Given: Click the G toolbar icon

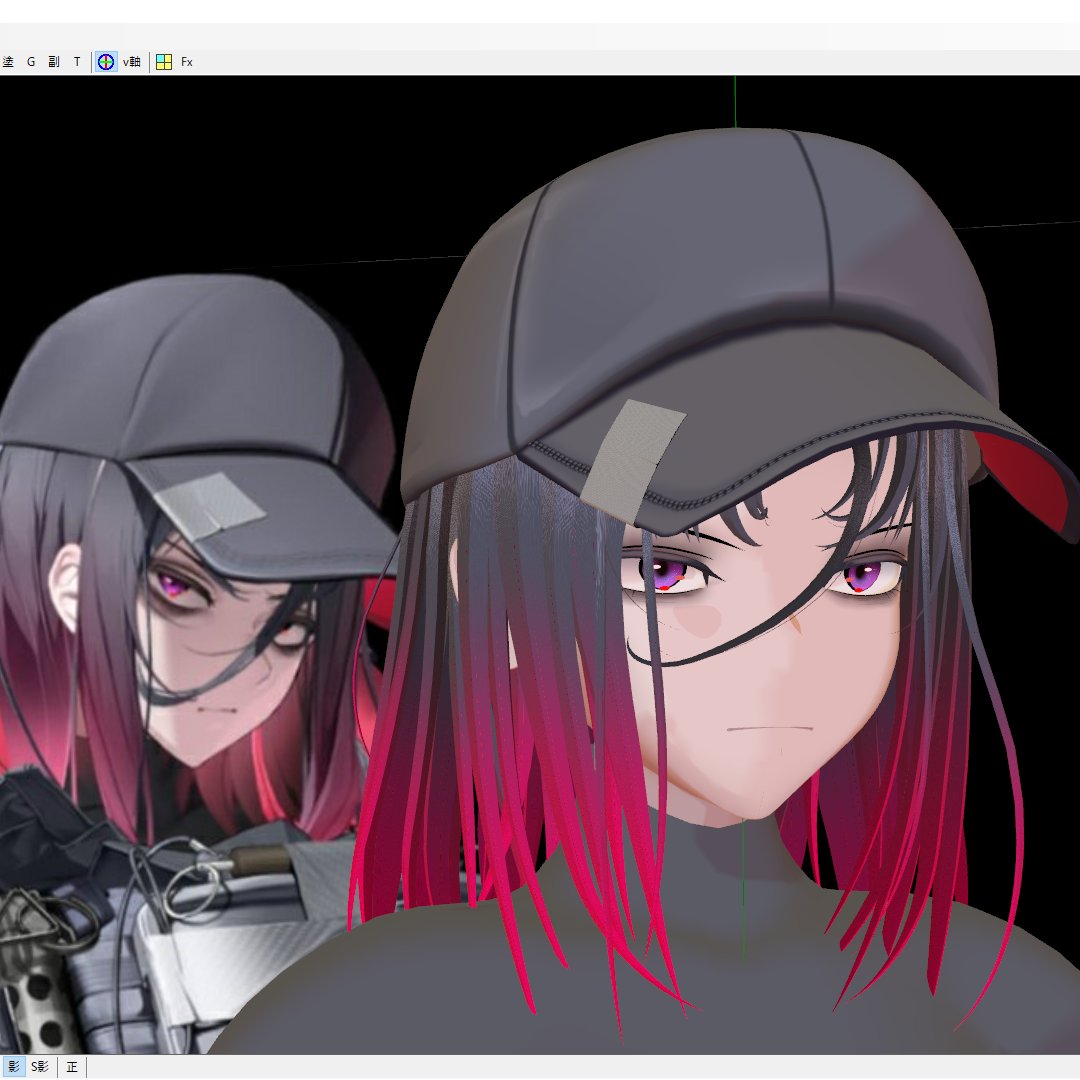Looking at the screenshot, I should [30, 61].
